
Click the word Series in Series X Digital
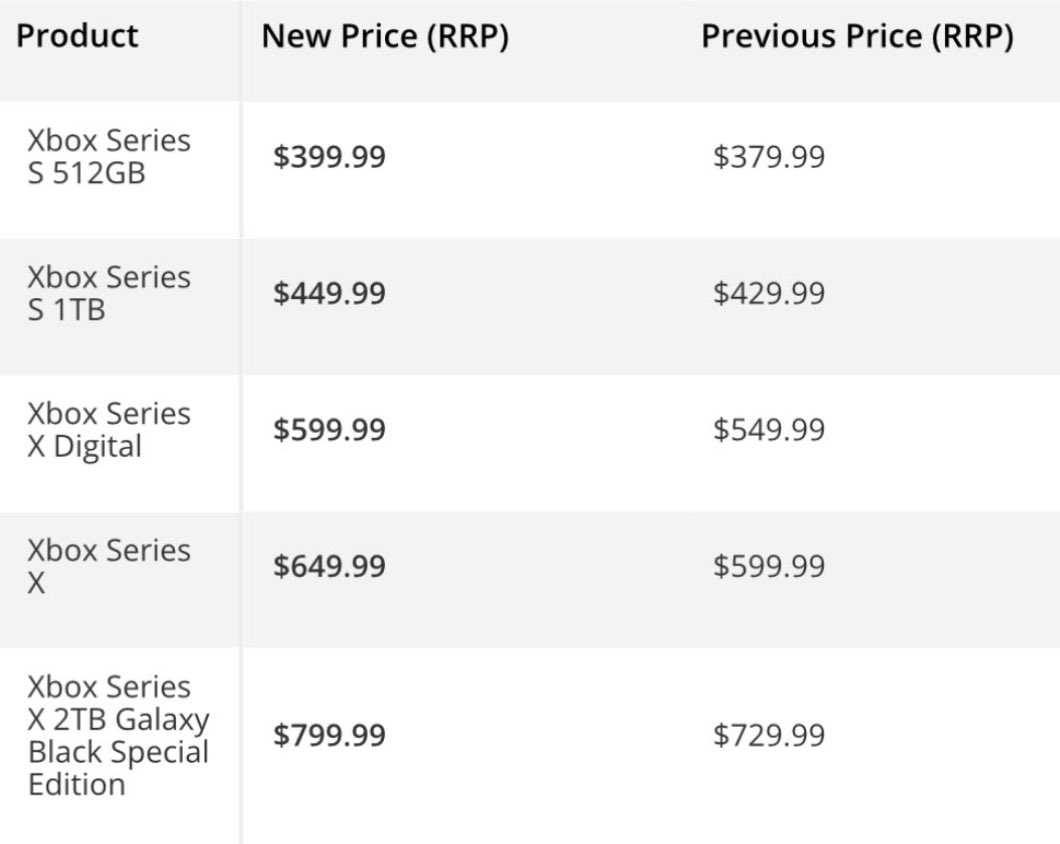(x=149, y=414)
